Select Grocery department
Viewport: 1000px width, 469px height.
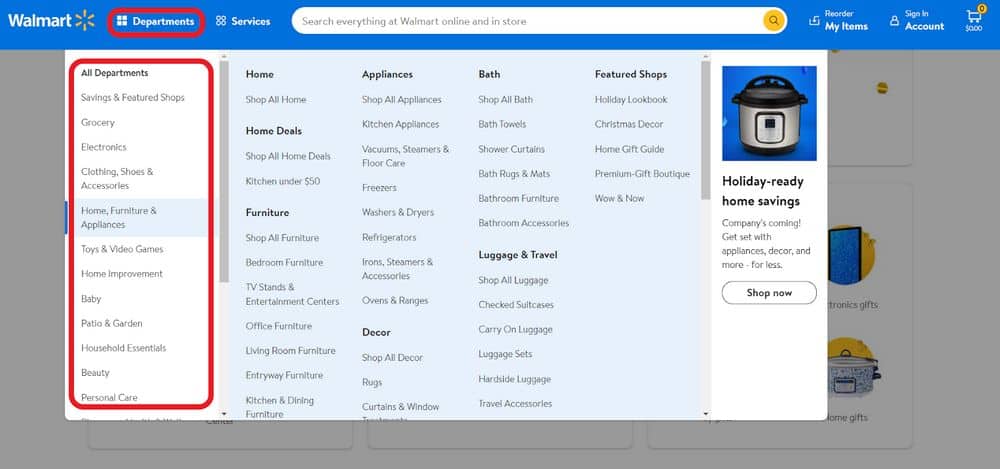(x=98, y=123)
